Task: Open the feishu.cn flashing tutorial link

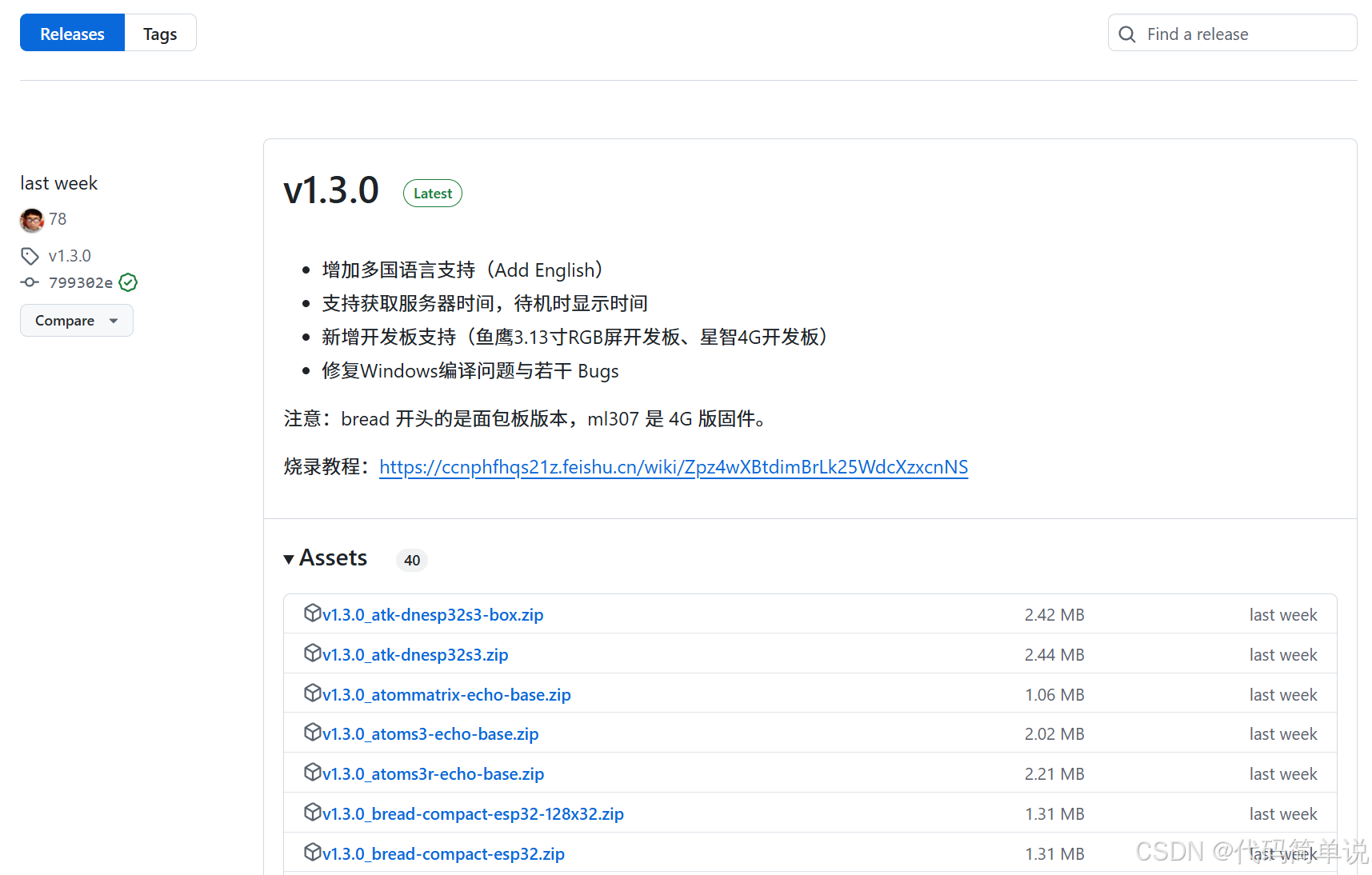Action: point(674,467)
